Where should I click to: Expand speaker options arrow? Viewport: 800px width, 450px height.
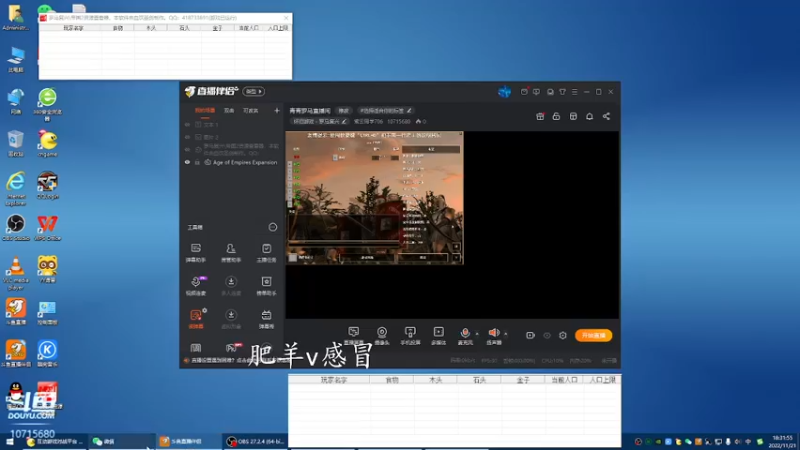(x=506, y=334)
